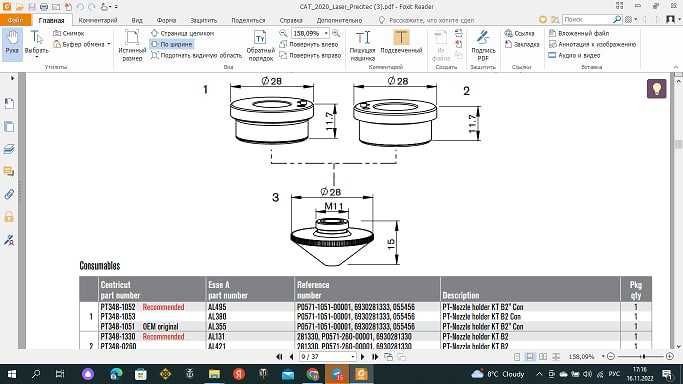Open Подпись PDF signing tool

(x=483, y=45)
